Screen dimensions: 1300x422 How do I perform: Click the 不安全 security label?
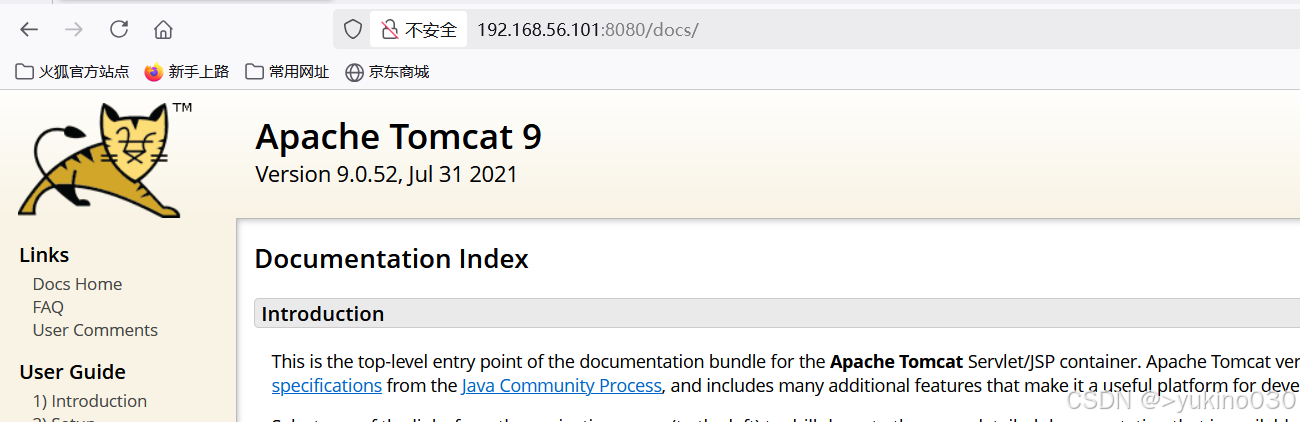coord(431,30)
